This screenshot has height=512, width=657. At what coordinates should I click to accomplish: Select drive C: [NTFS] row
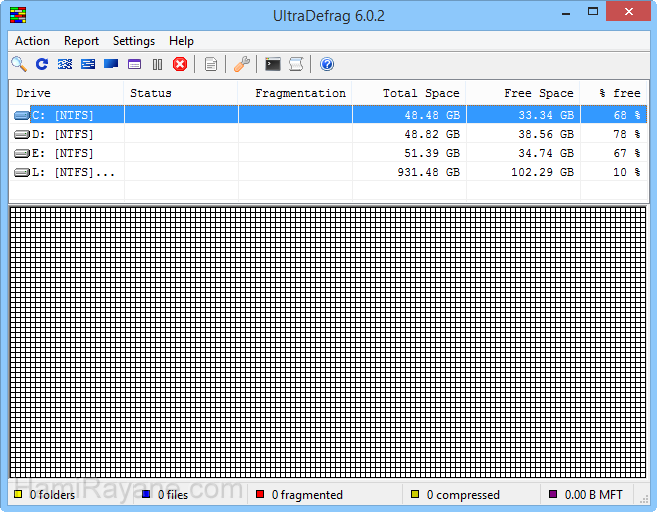pyautogui.click(x=328, y=115)
